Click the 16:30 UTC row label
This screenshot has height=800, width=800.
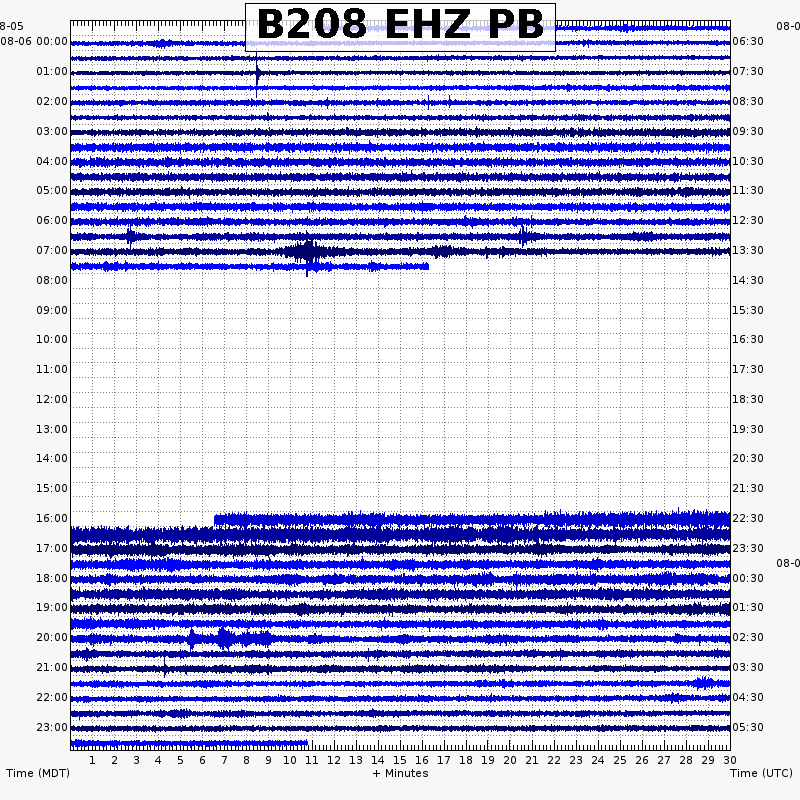coord(748,339)
